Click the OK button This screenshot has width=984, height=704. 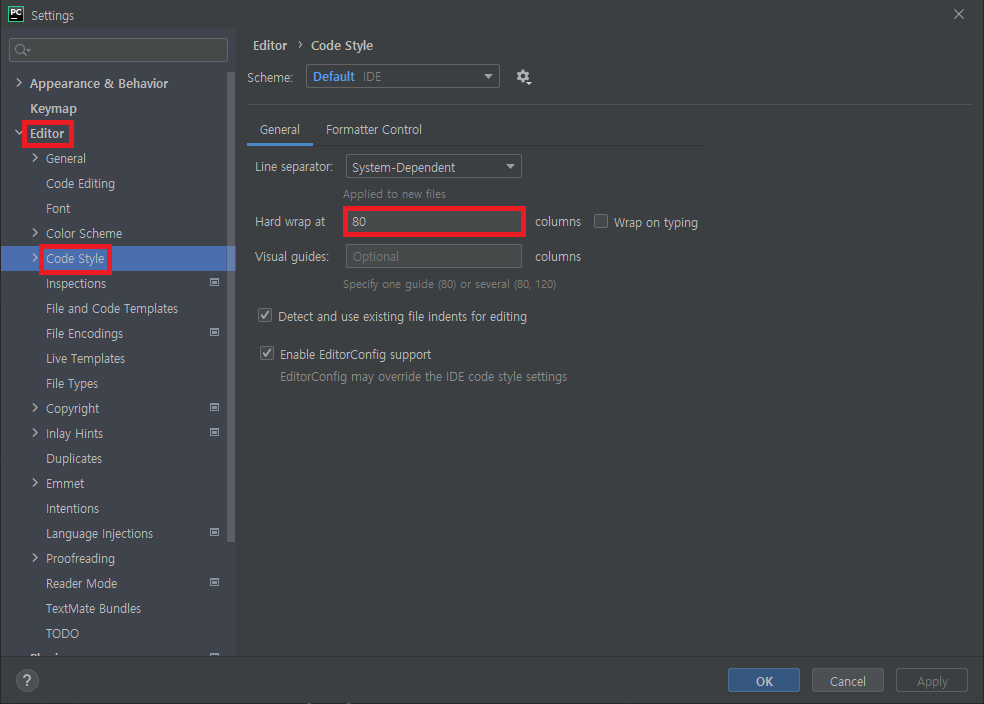tap(764, 681)
